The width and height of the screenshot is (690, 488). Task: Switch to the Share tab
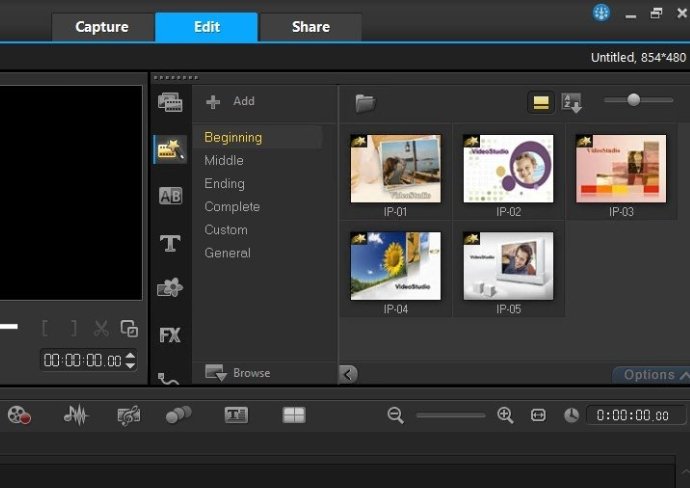310,27
